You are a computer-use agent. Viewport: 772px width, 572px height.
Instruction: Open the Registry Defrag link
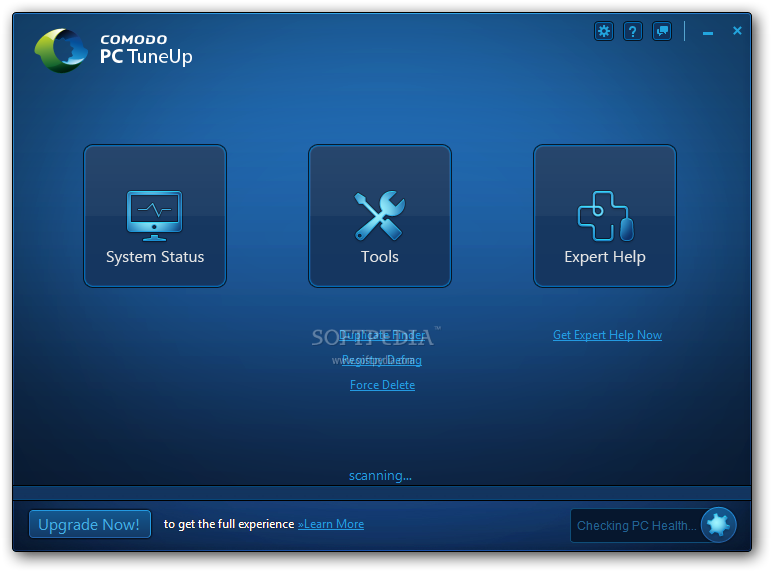pyautogui.click(x=382, y=360)
